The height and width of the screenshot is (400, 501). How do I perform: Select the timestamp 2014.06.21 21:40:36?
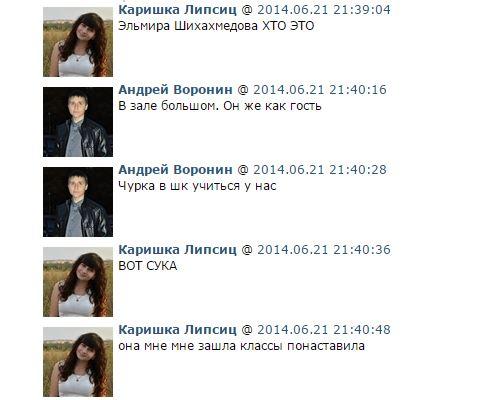pyautogui.click(x=324, y=249)
